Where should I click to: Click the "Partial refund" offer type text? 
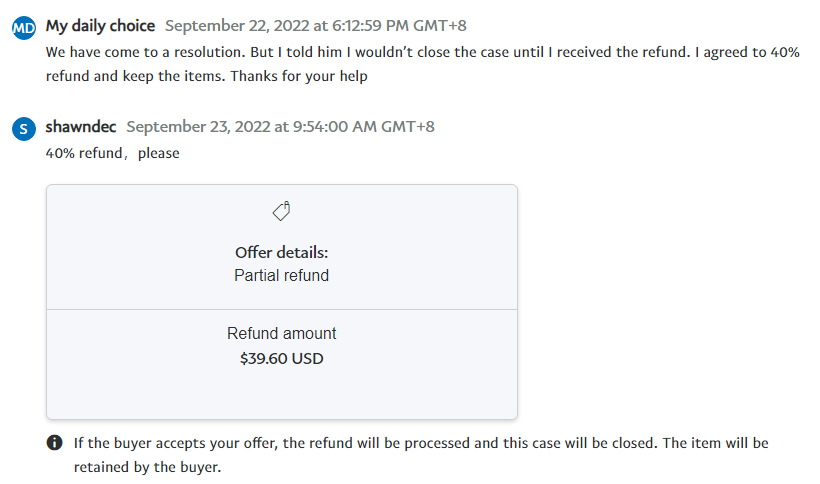pos(281,275)
